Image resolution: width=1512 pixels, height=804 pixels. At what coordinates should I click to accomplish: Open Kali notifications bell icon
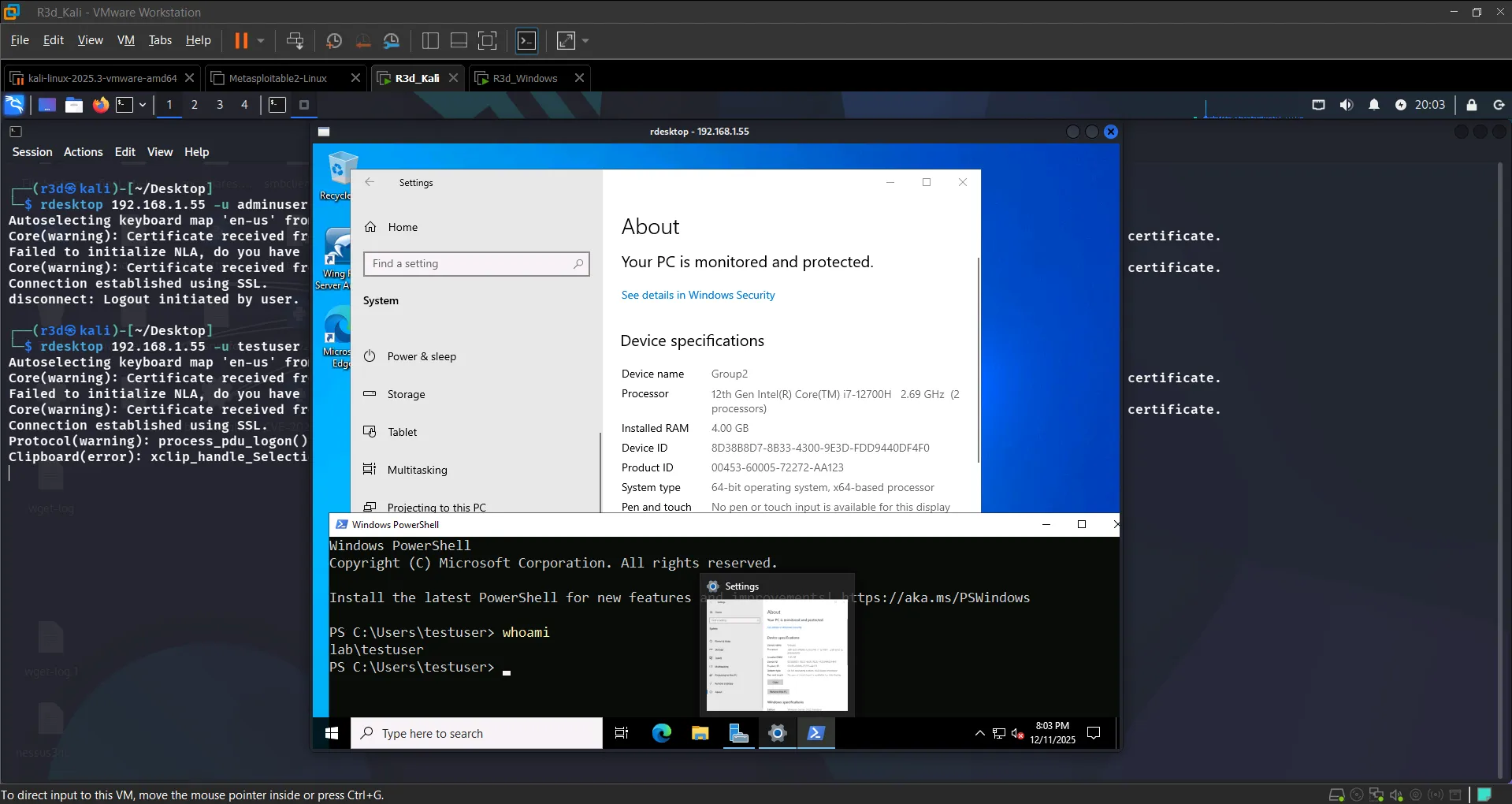tap(1374, 105)
